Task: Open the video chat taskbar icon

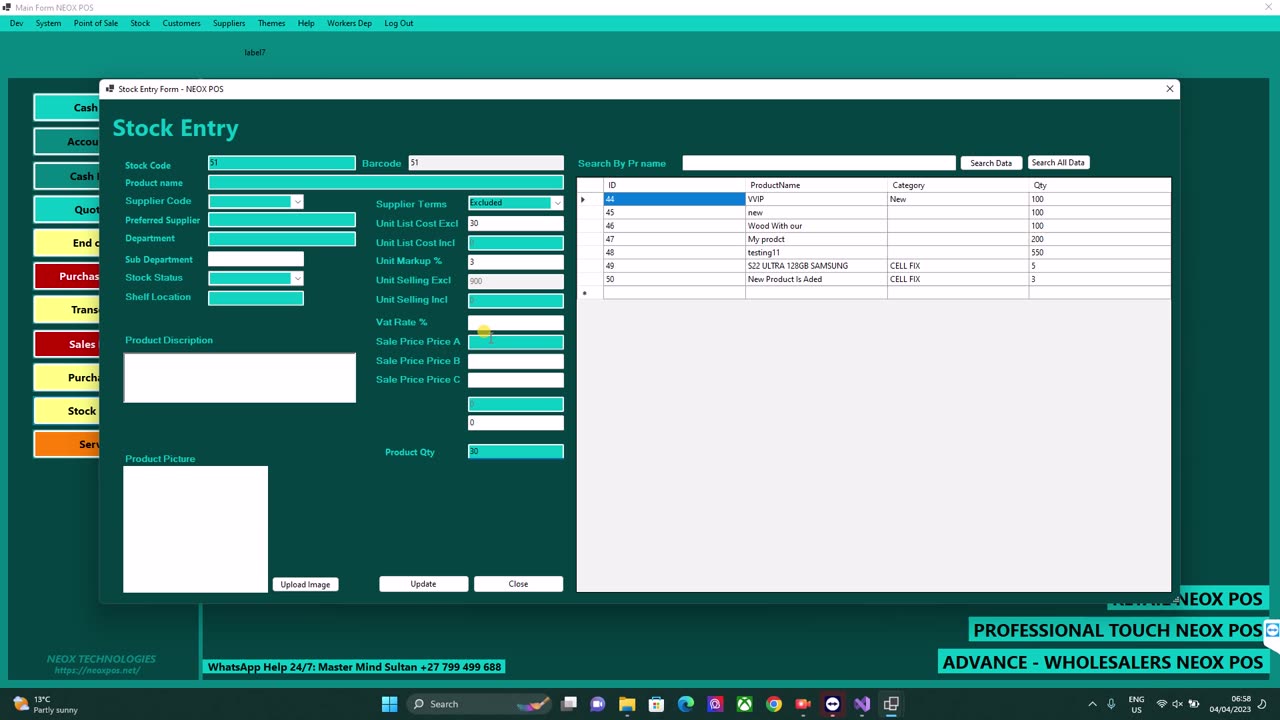Action: point(598,704)
